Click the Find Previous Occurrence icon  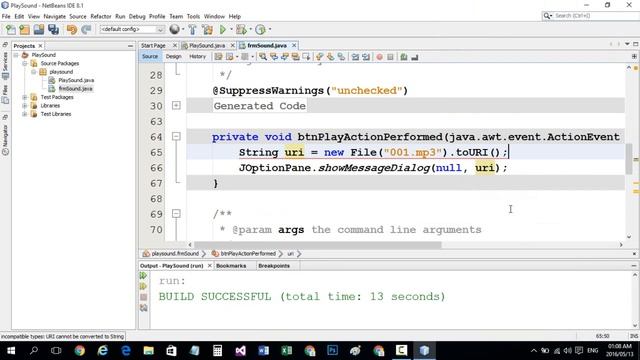coord(274,57)
